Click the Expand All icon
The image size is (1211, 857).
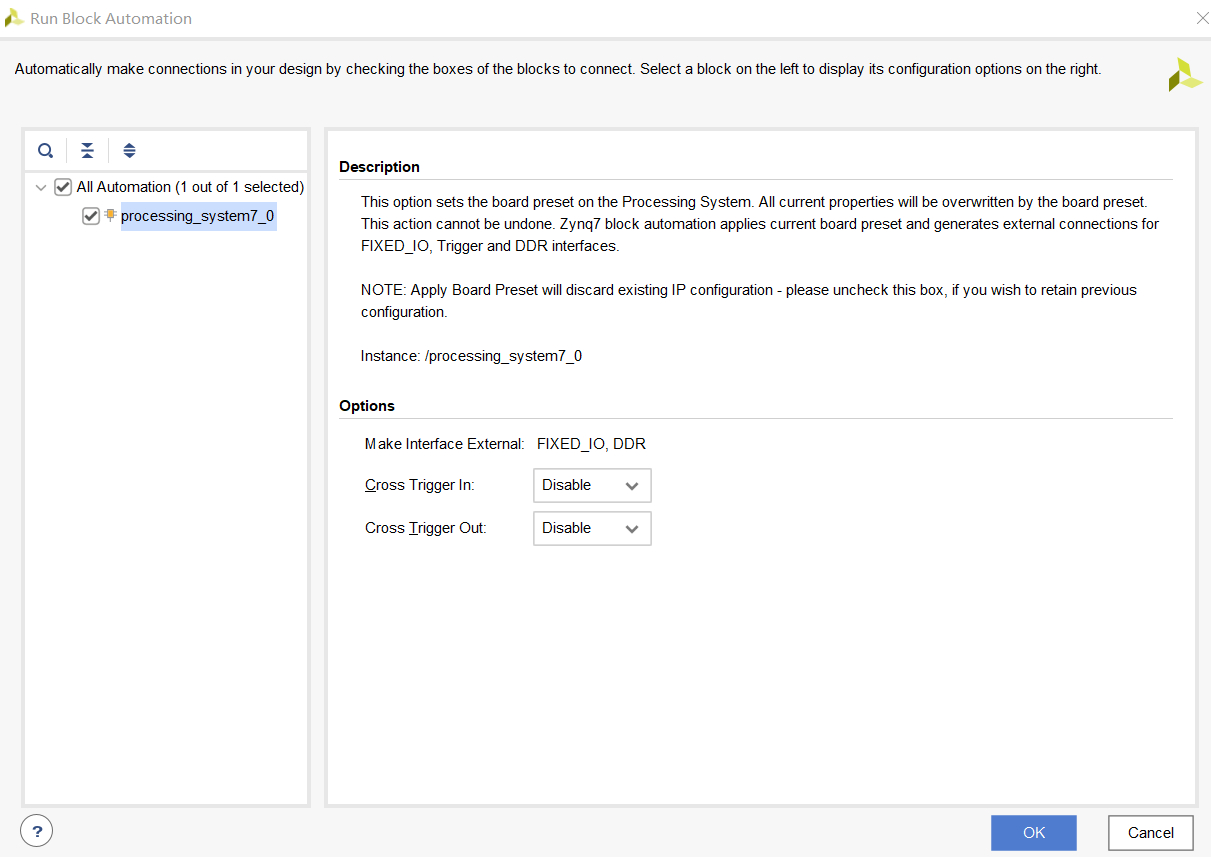[x=129, y=151]
